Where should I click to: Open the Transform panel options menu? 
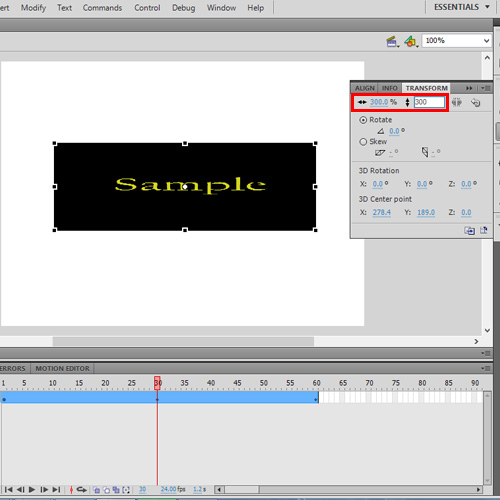(x=485, y=88)
